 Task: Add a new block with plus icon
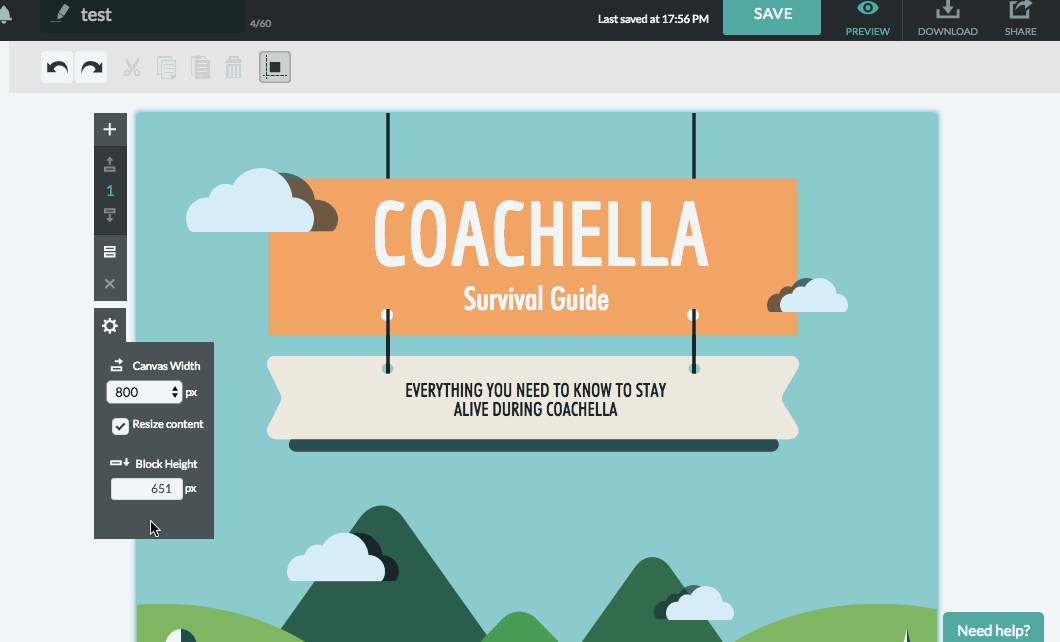(110, 129)
